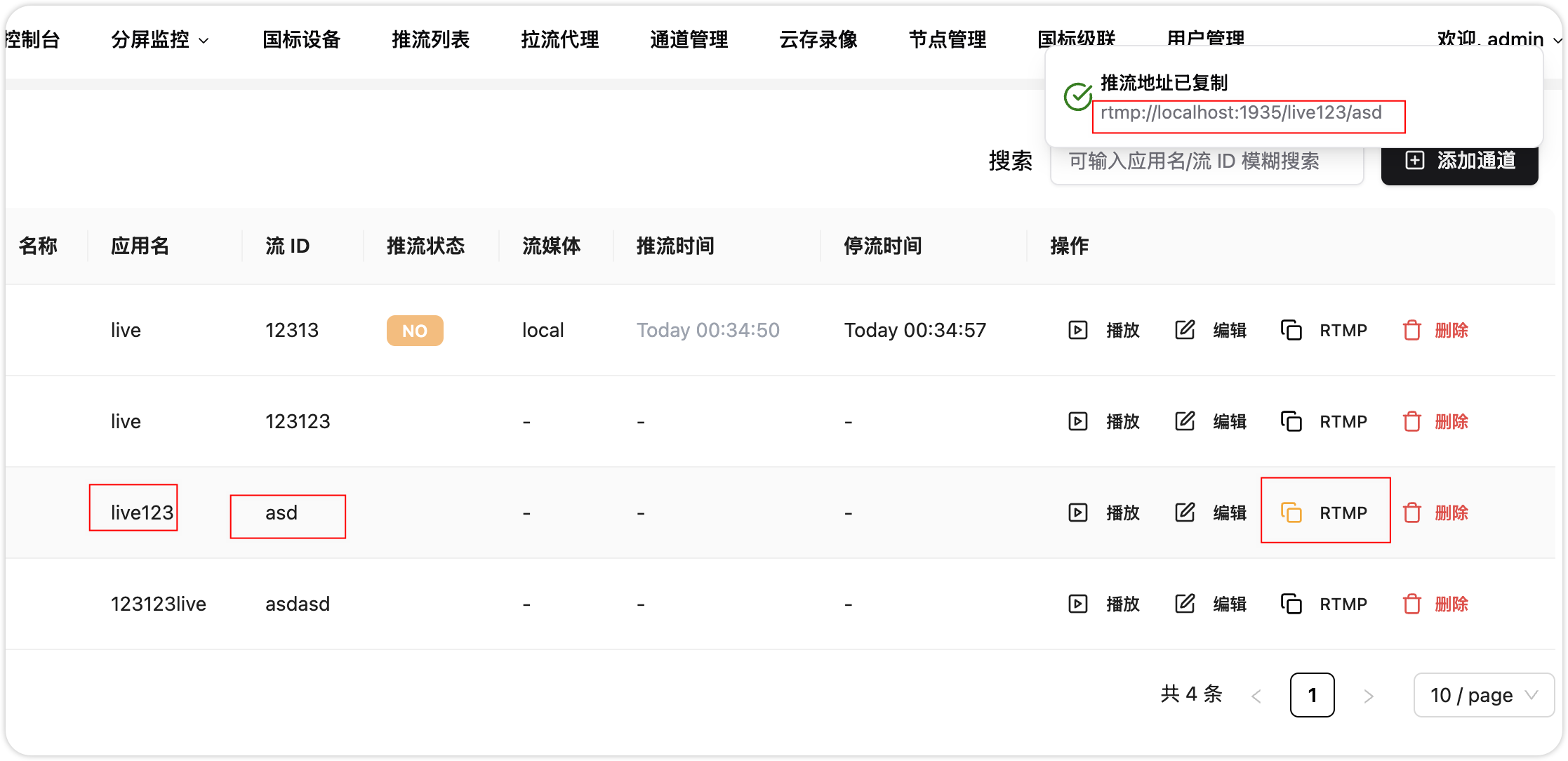1568x761 pixels.
Task: Click the red trash icon for stream asdasd
Action: click(1411, 604)
